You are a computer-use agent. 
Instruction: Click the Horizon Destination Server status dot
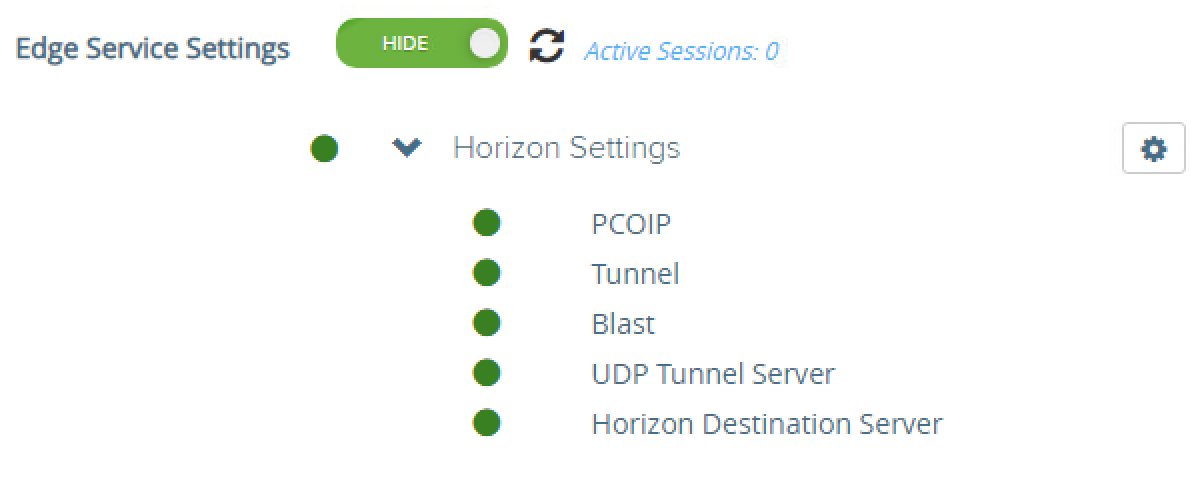click(486, 424)
